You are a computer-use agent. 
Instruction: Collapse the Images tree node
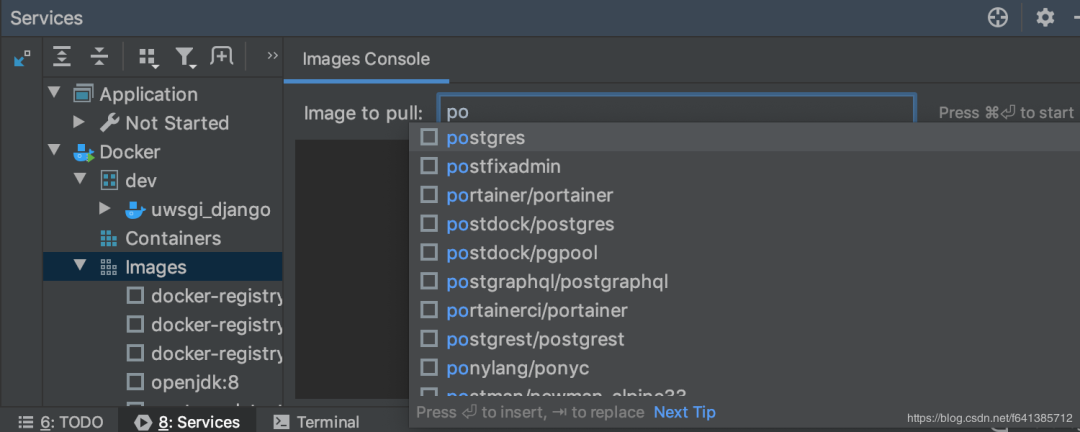(x=81, y=267)
